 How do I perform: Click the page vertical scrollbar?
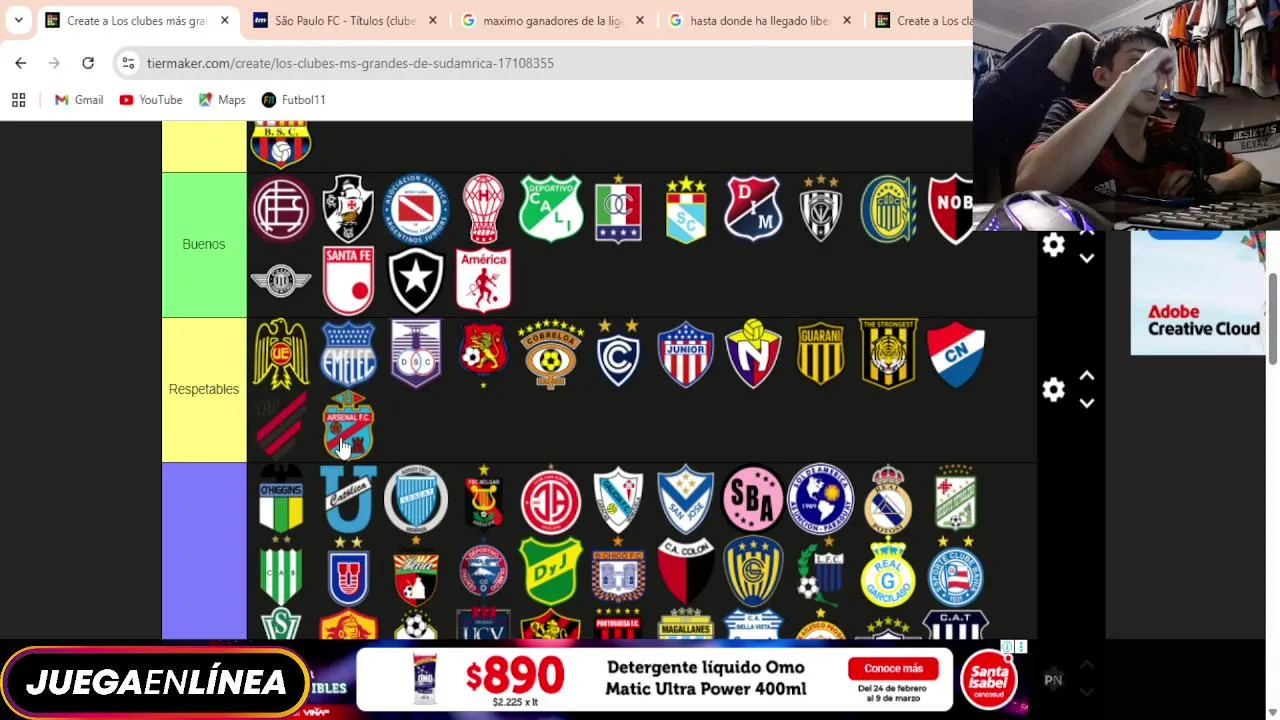[x=1273, y=318]
